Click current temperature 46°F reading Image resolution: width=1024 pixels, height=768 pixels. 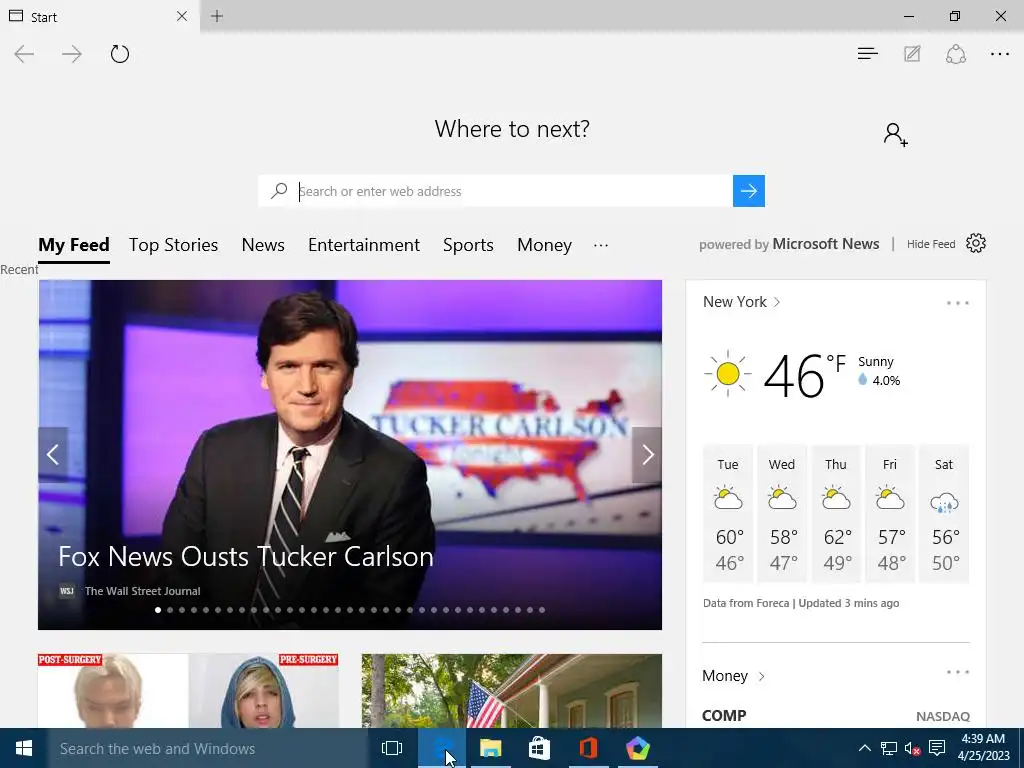click(804, 375)
